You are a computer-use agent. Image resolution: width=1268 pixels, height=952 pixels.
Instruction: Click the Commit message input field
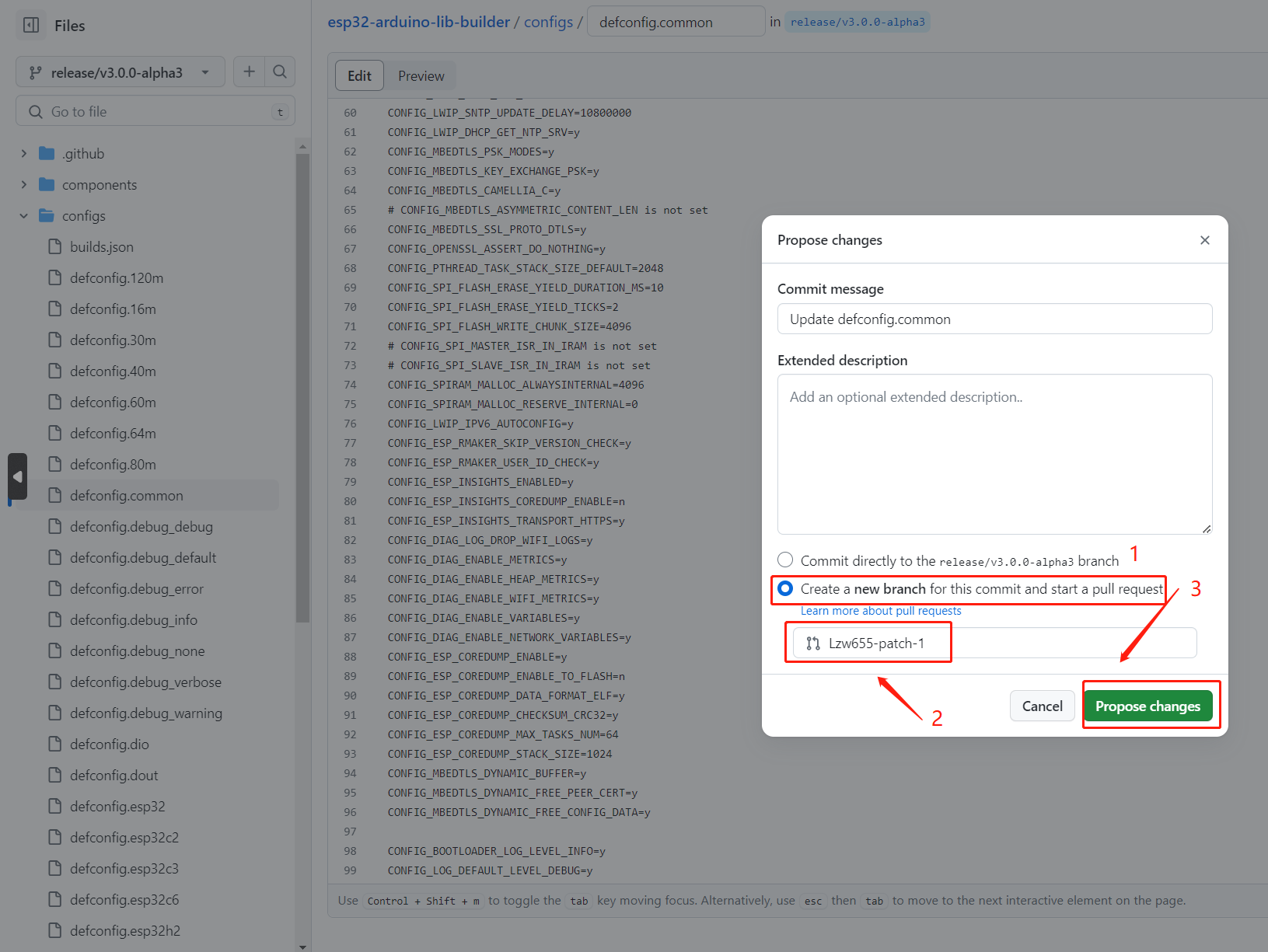994,319
